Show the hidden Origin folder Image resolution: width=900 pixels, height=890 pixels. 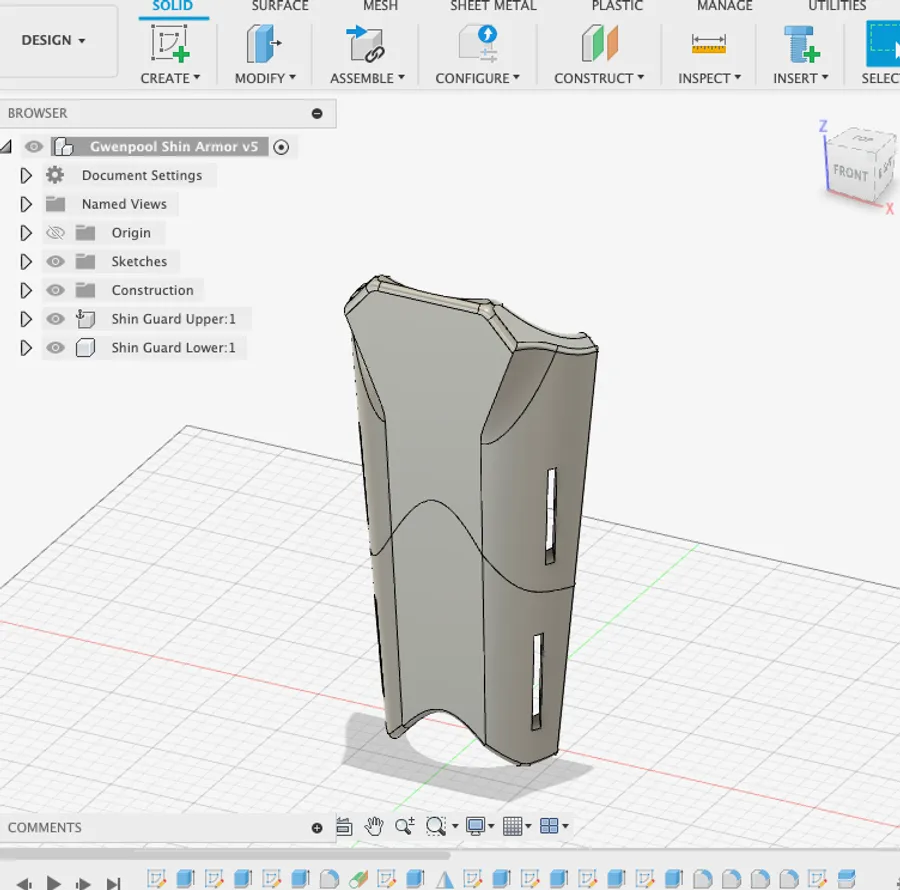coord(55,233)
